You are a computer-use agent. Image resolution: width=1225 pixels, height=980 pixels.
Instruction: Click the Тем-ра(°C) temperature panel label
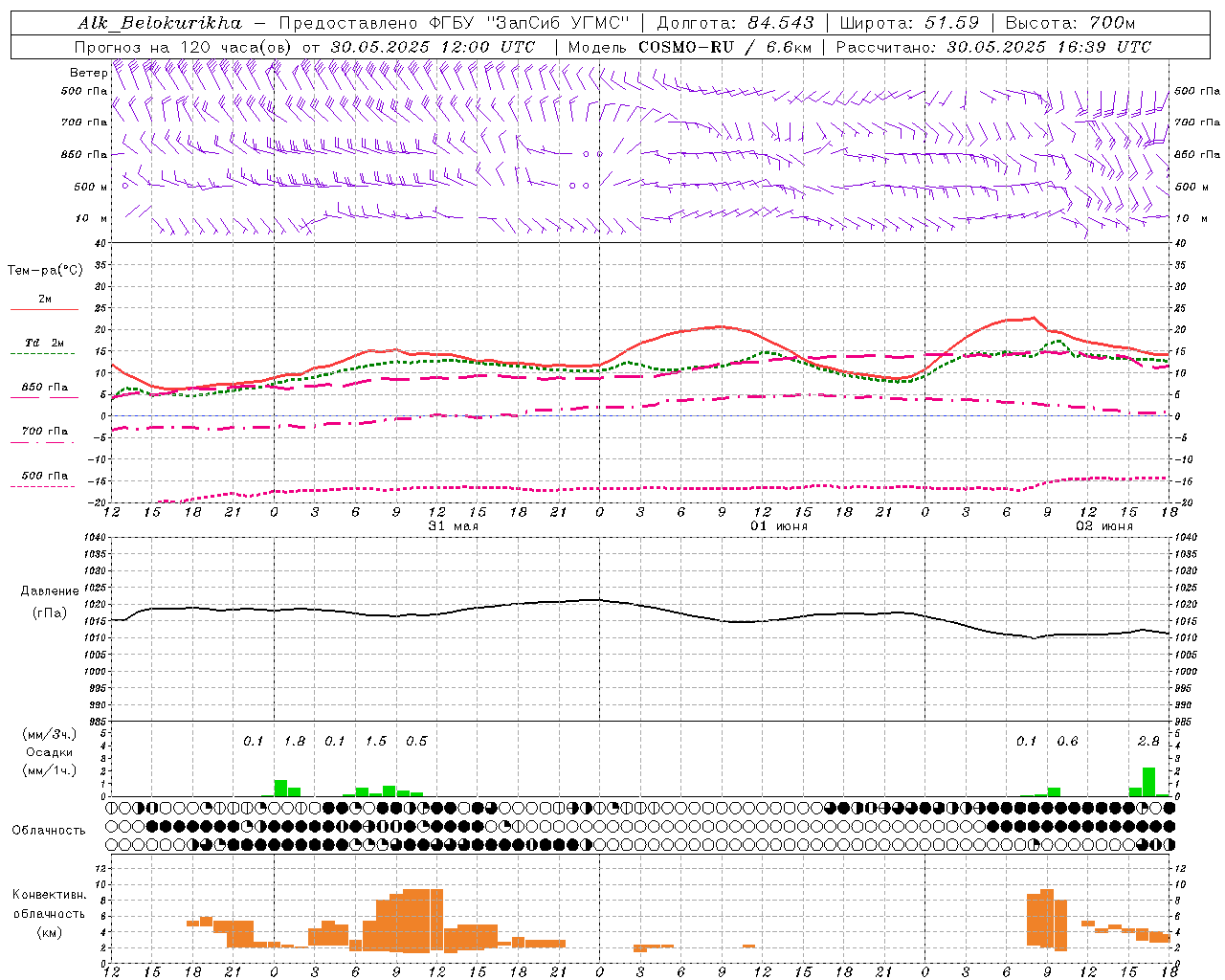[x=45, y=270]
